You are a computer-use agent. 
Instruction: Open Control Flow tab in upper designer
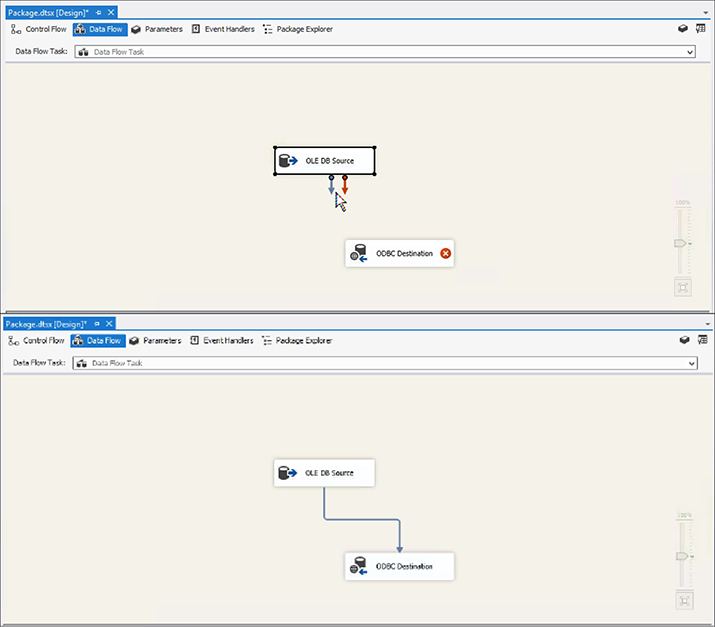(39, 29)
